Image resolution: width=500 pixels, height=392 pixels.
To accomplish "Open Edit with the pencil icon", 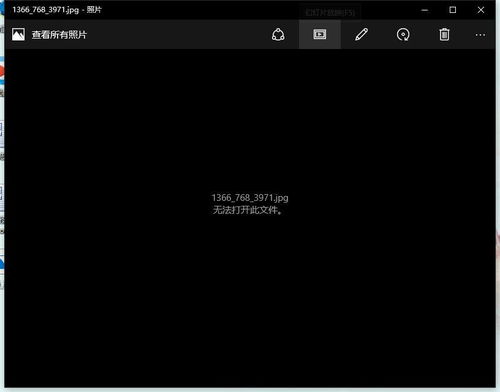I will (361, 34).
